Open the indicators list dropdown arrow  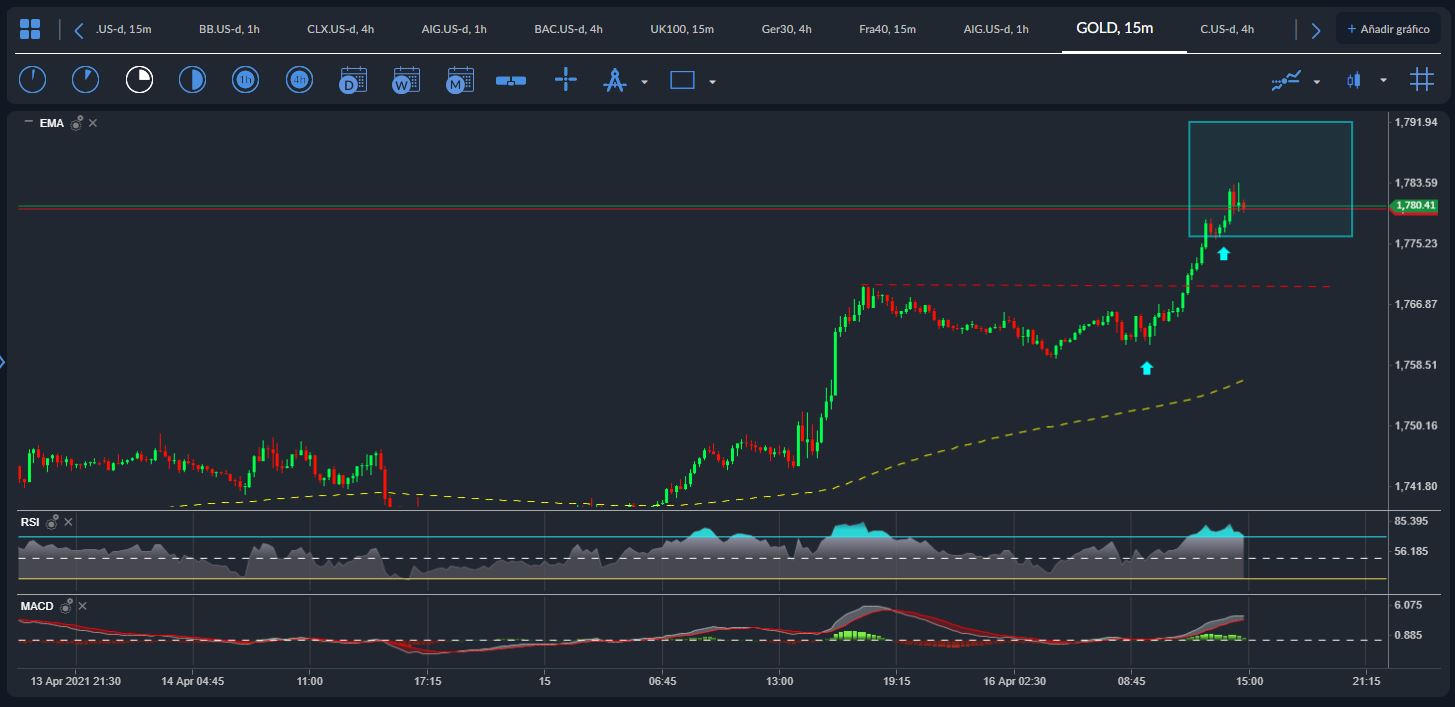pyautogui.click(x=1316, y=82)
